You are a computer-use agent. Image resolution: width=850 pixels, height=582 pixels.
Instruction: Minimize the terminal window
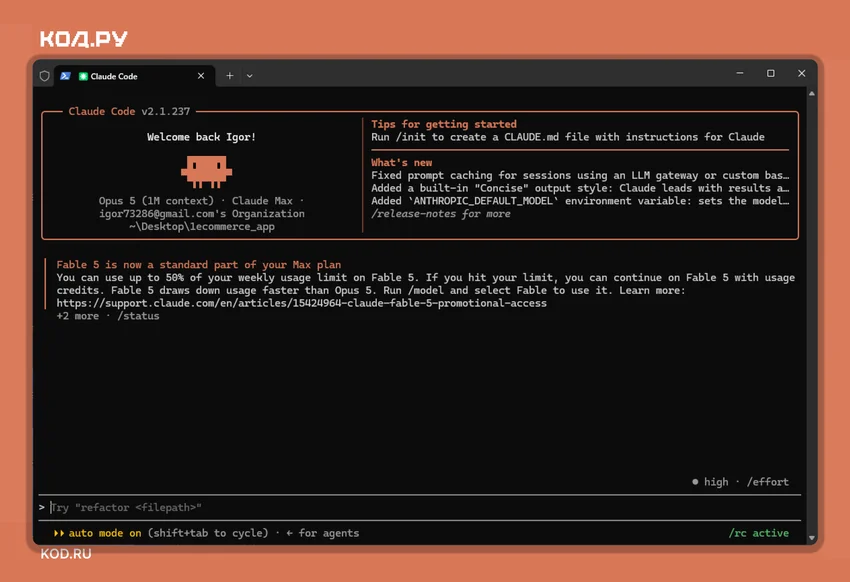pyautogui.click(x=740, y=73)
